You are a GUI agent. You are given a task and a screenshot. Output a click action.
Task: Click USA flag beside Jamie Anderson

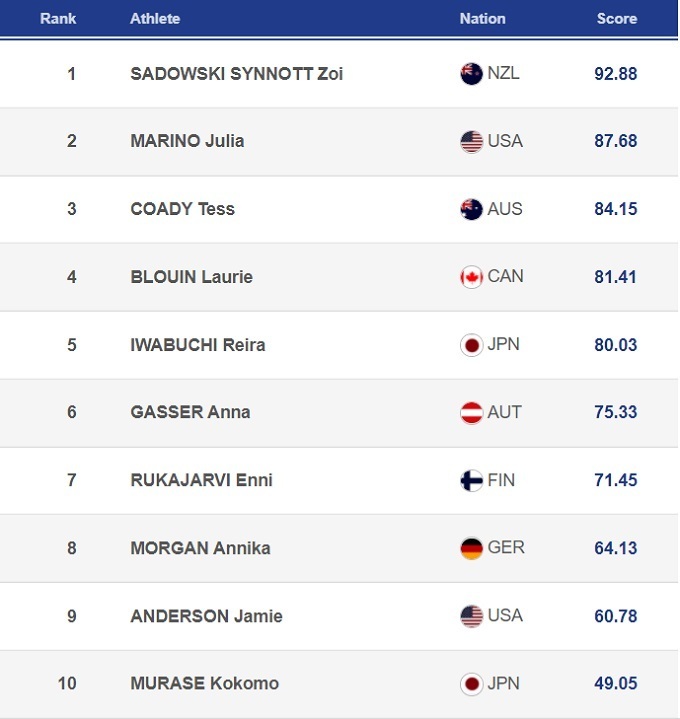tap(471, 616)
